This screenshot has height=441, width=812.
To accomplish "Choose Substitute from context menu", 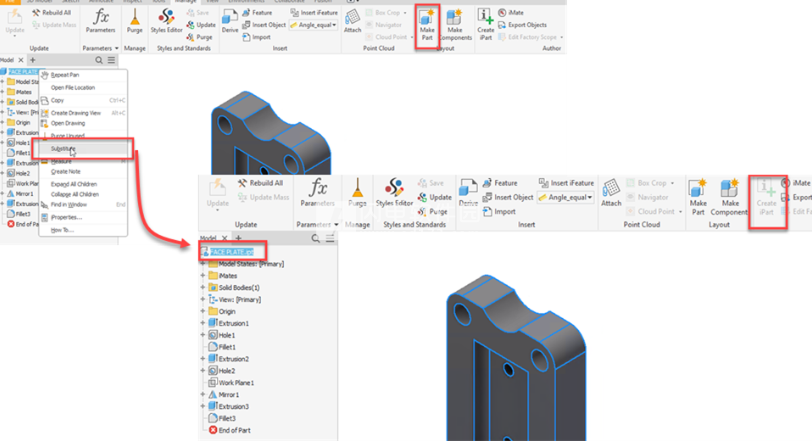I will 83,149.
